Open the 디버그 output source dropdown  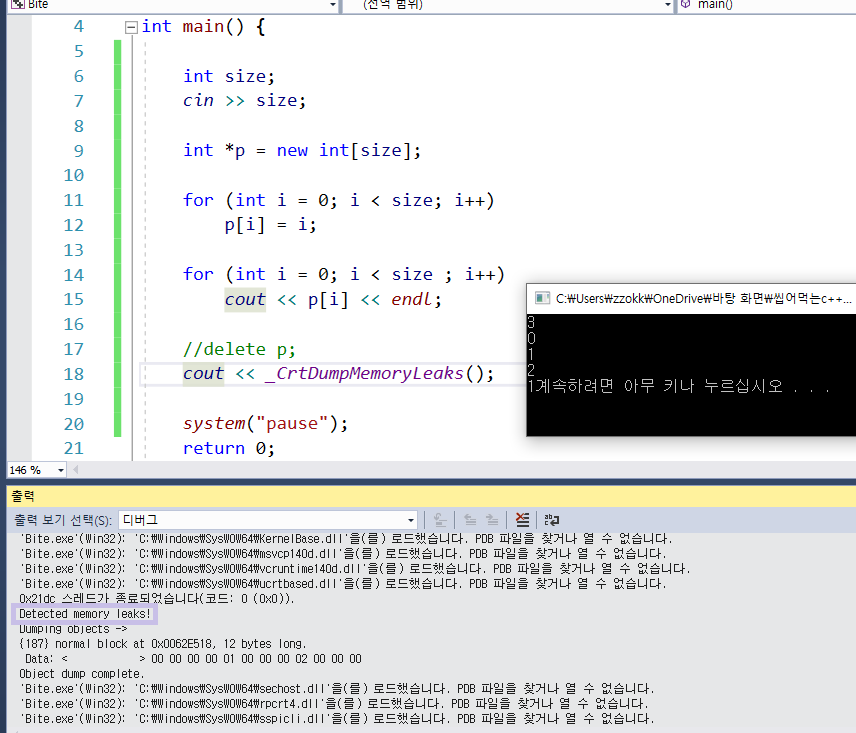410,520
